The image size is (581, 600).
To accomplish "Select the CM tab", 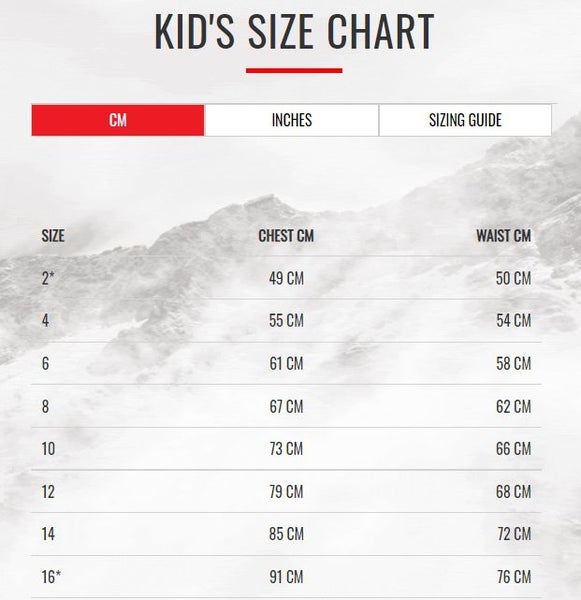I will tap(118, 120).
